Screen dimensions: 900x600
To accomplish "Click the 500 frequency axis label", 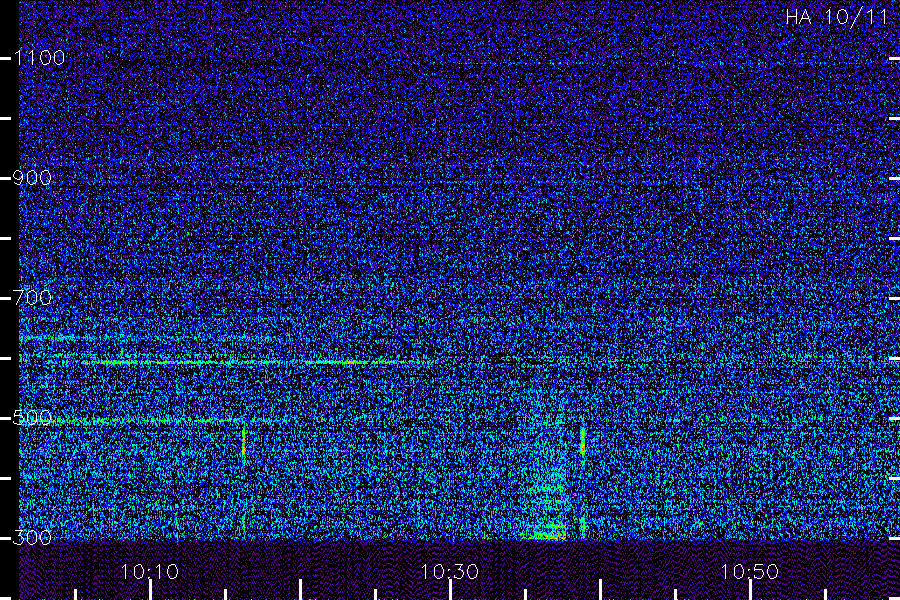I will point(32,417).
